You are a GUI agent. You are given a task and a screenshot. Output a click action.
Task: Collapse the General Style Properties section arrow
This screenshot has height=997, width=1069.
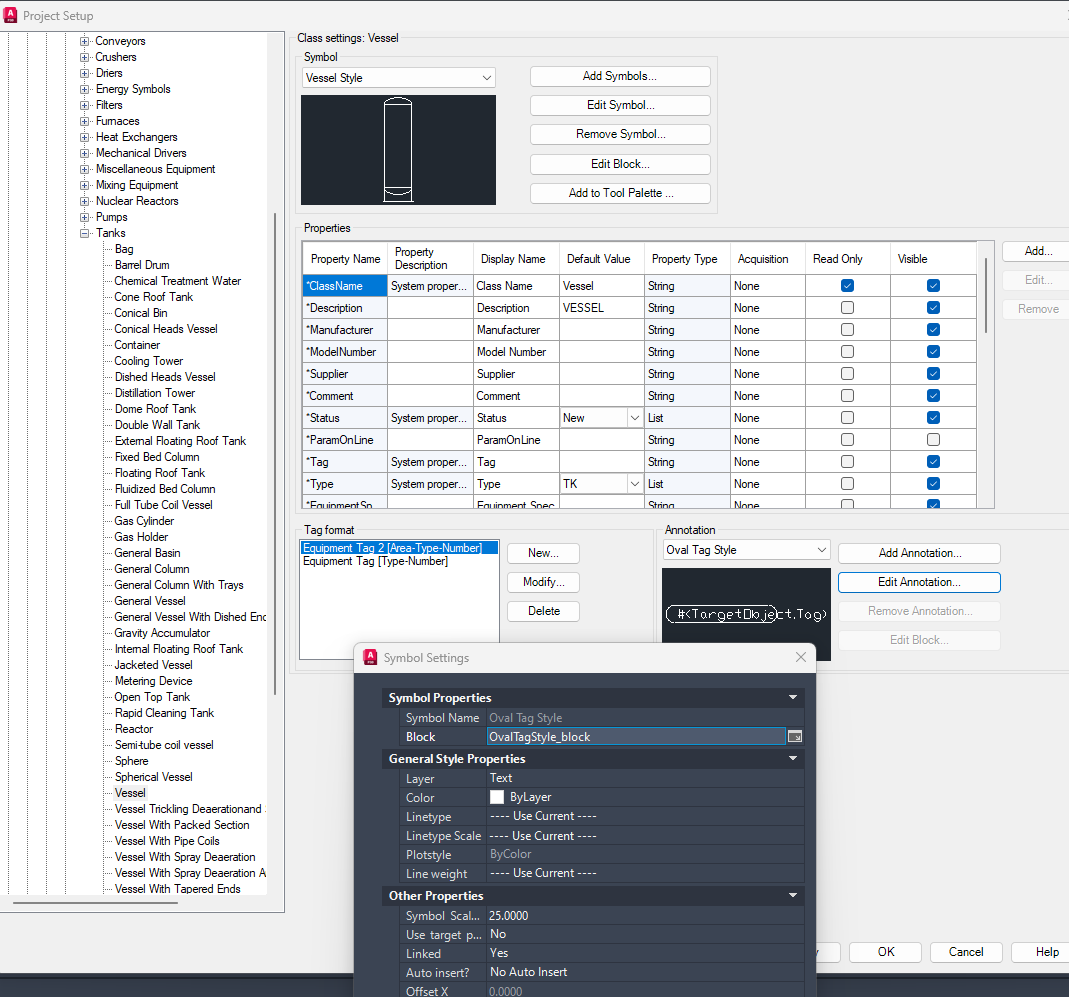click(793, 758)
